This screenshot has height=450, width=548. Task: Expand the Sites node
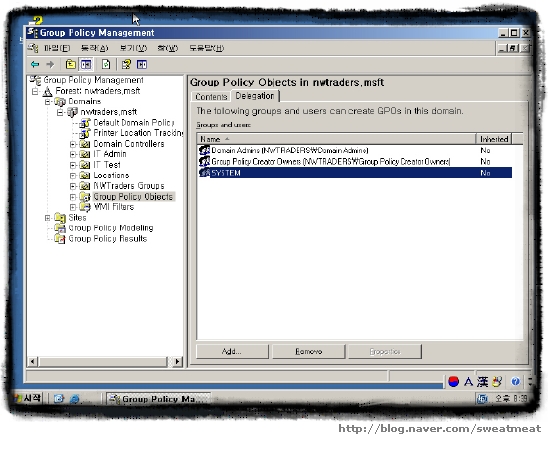48,218
